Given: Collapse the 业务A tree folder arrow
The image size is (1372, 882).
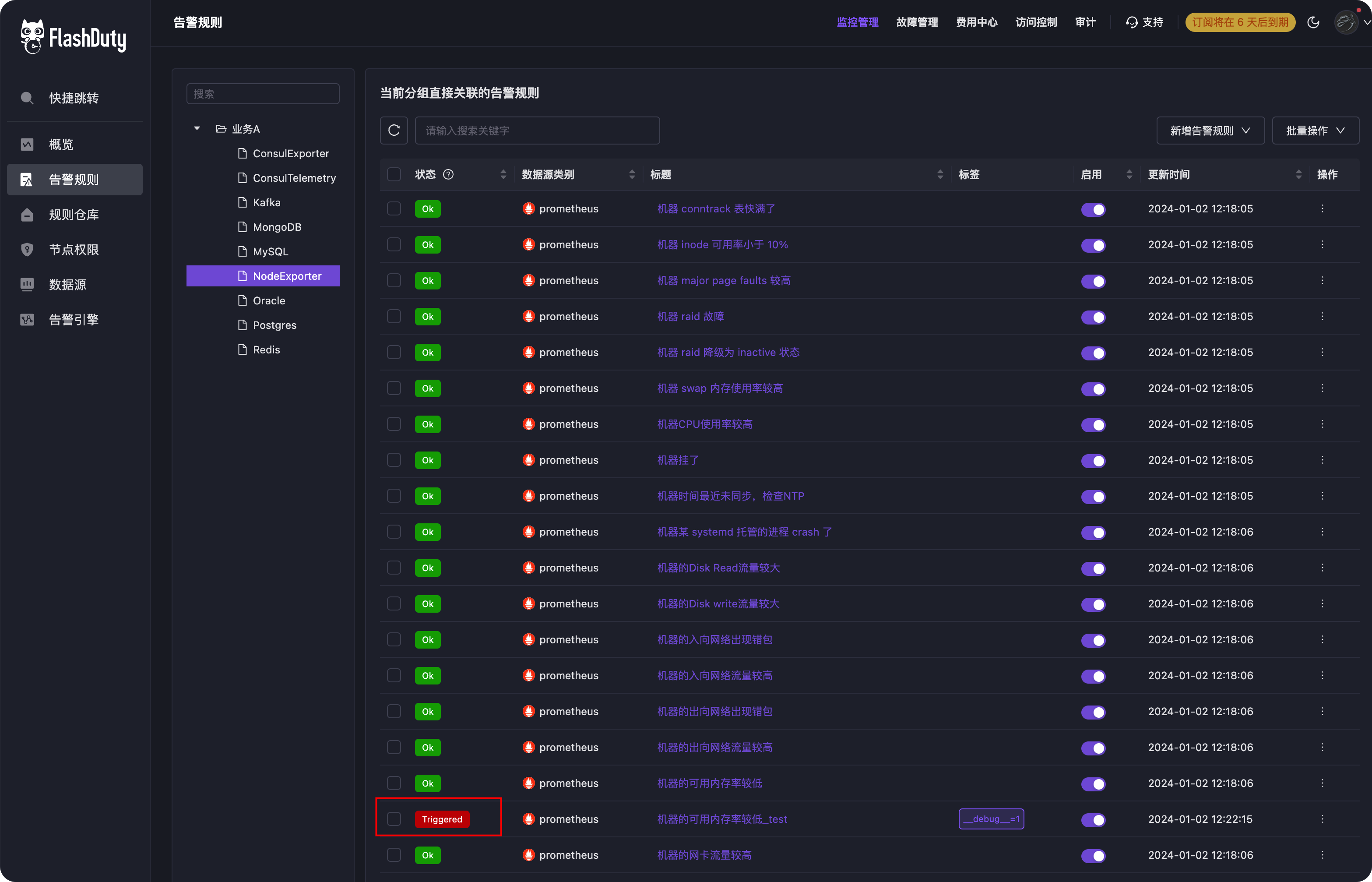Looking at the screenshot, I should tap(197, 129).
